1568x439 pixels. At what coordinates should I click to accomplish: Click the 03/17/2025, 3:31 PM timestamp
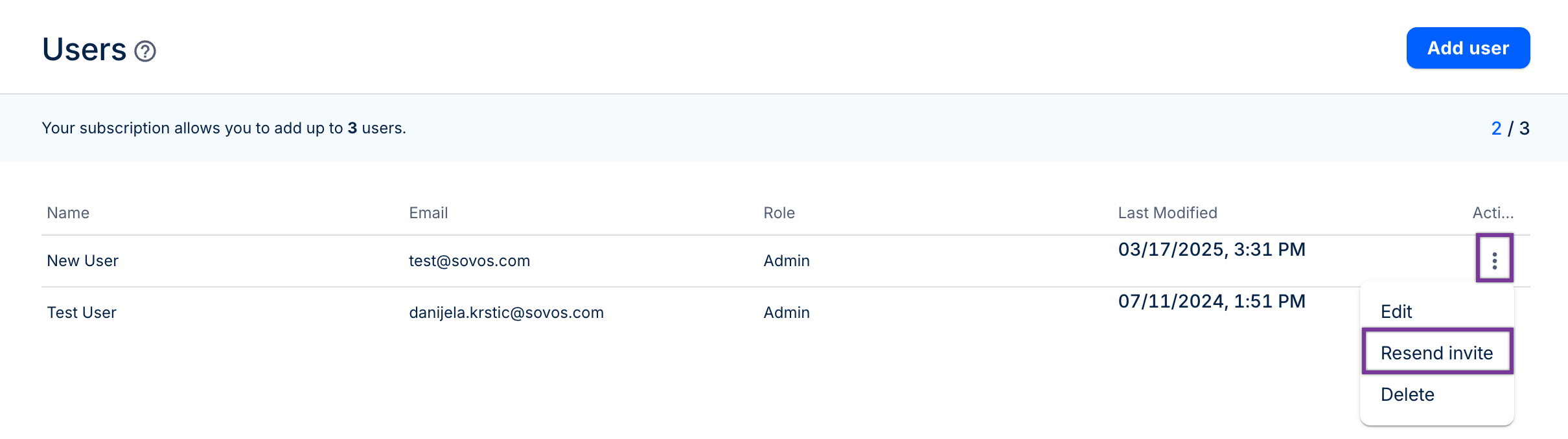click(1212, 250)
